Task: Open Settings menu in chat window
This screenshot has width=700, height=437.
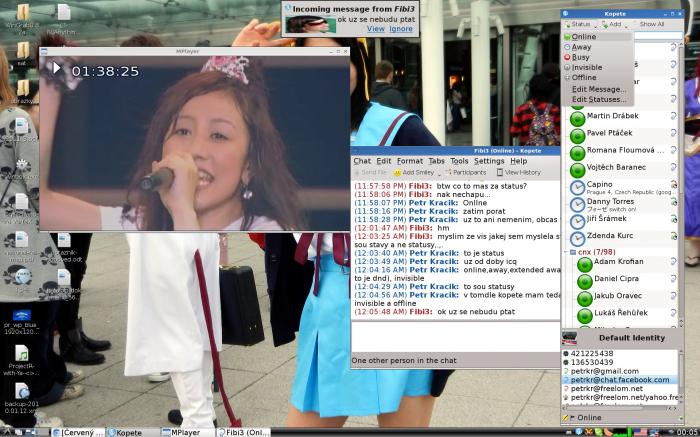Action: point(489,161)
